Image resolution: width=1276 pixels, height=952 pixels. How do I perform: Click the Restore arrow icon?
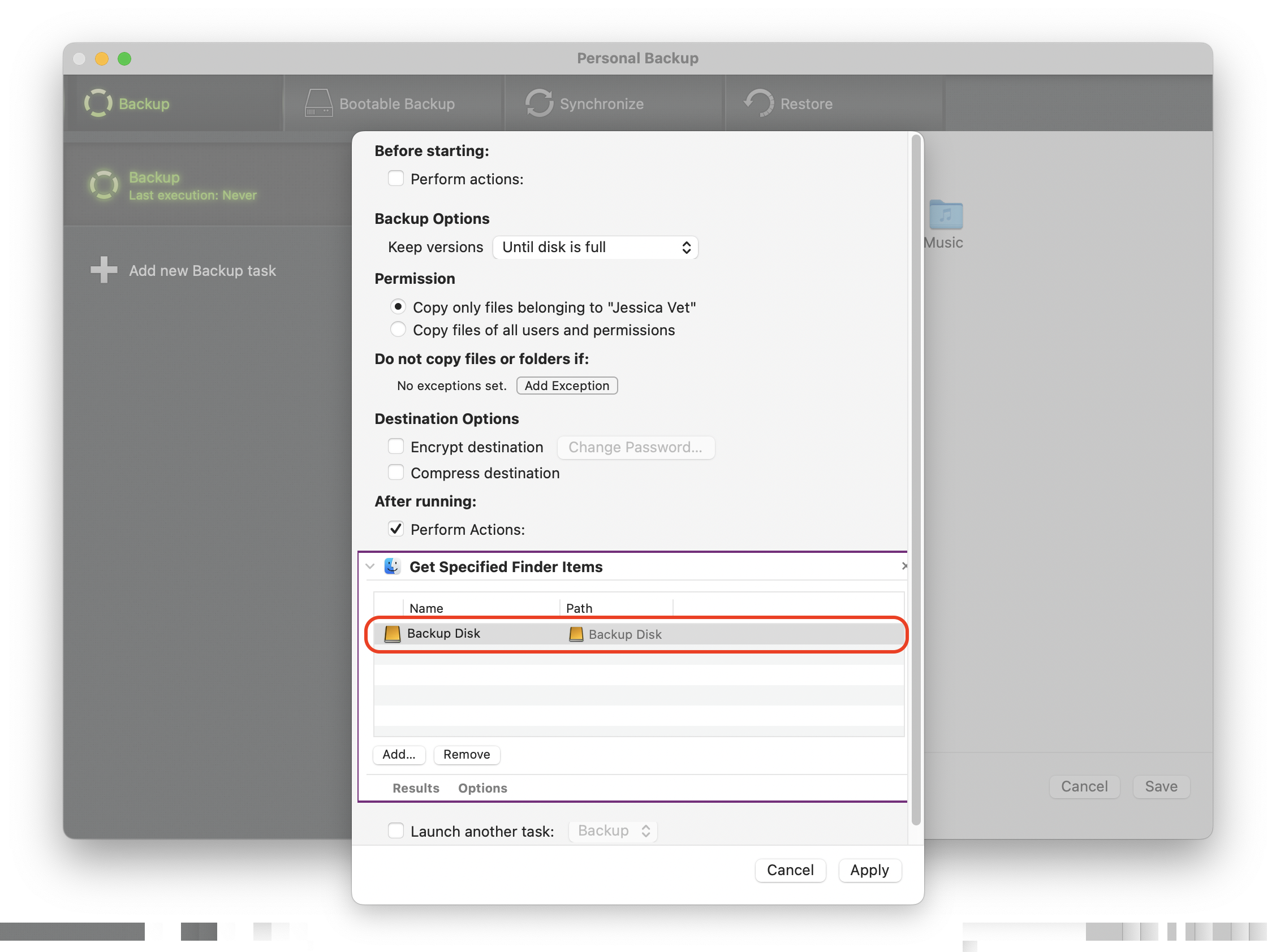pos(759,103)
